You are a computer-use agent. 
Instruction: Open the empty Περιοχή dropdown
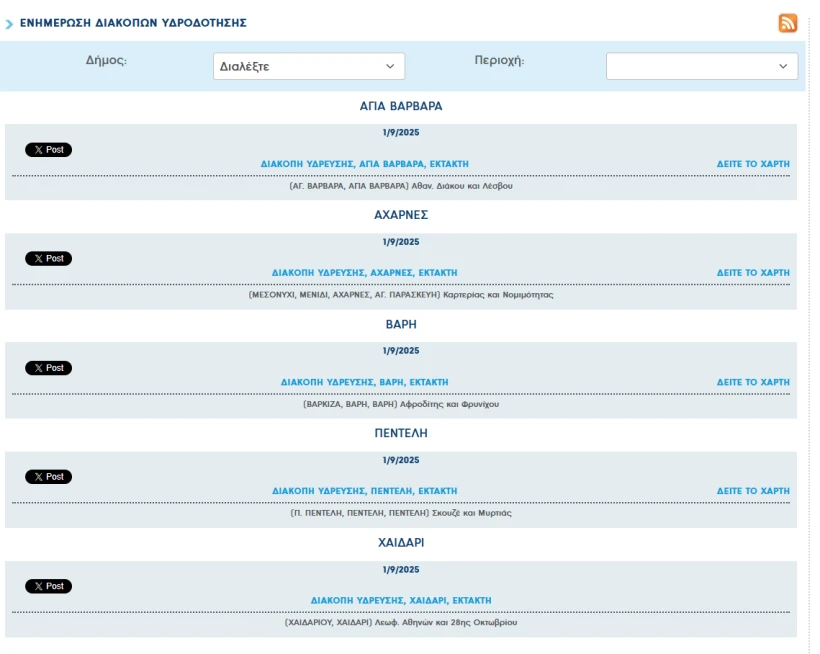pos(702,66)
